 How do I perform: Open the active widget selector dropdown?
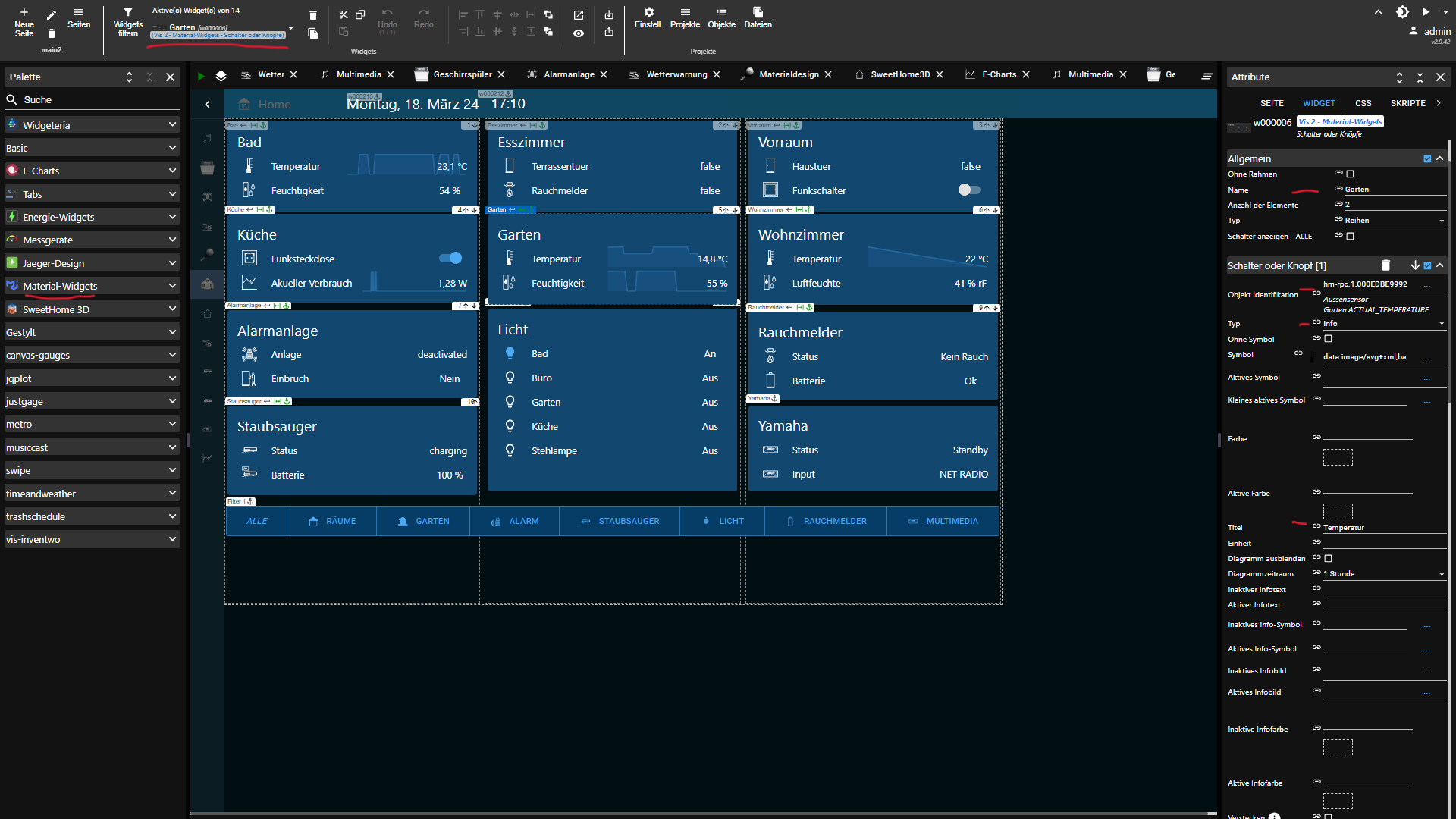point(290,29)
